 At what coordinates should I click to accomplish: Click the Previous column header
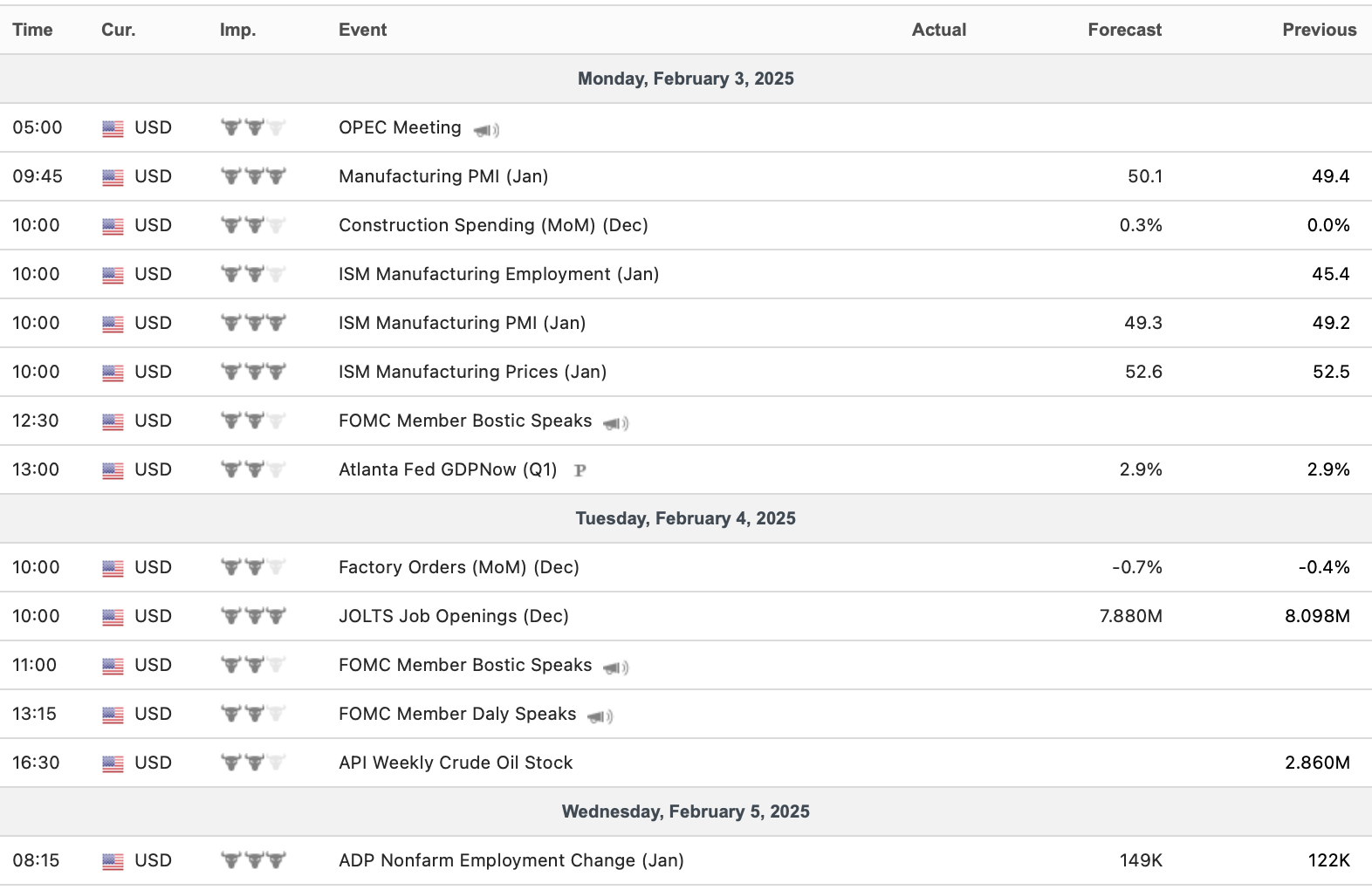click(x=1319, y=30)
